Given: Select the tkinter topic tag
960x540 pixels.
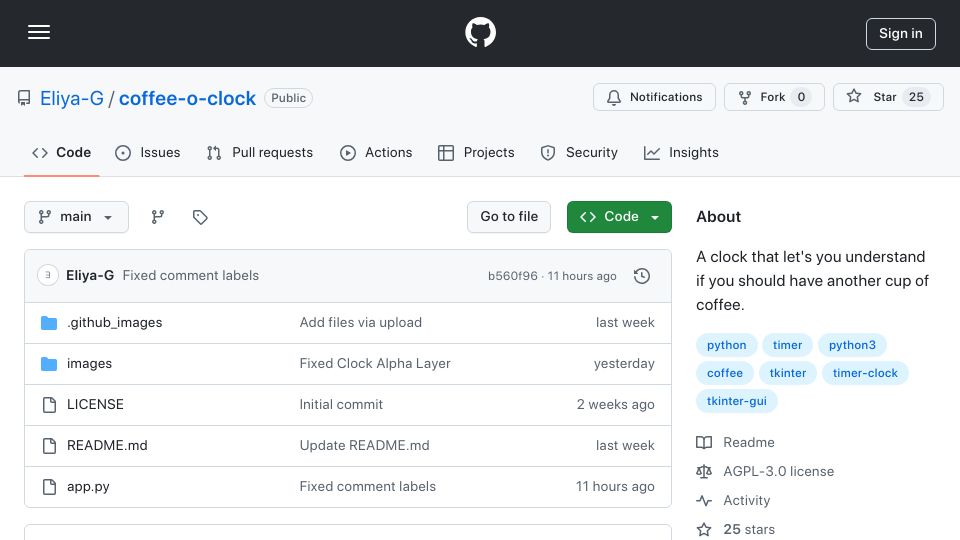Looking at the screenshot, I should pos(788,373).
